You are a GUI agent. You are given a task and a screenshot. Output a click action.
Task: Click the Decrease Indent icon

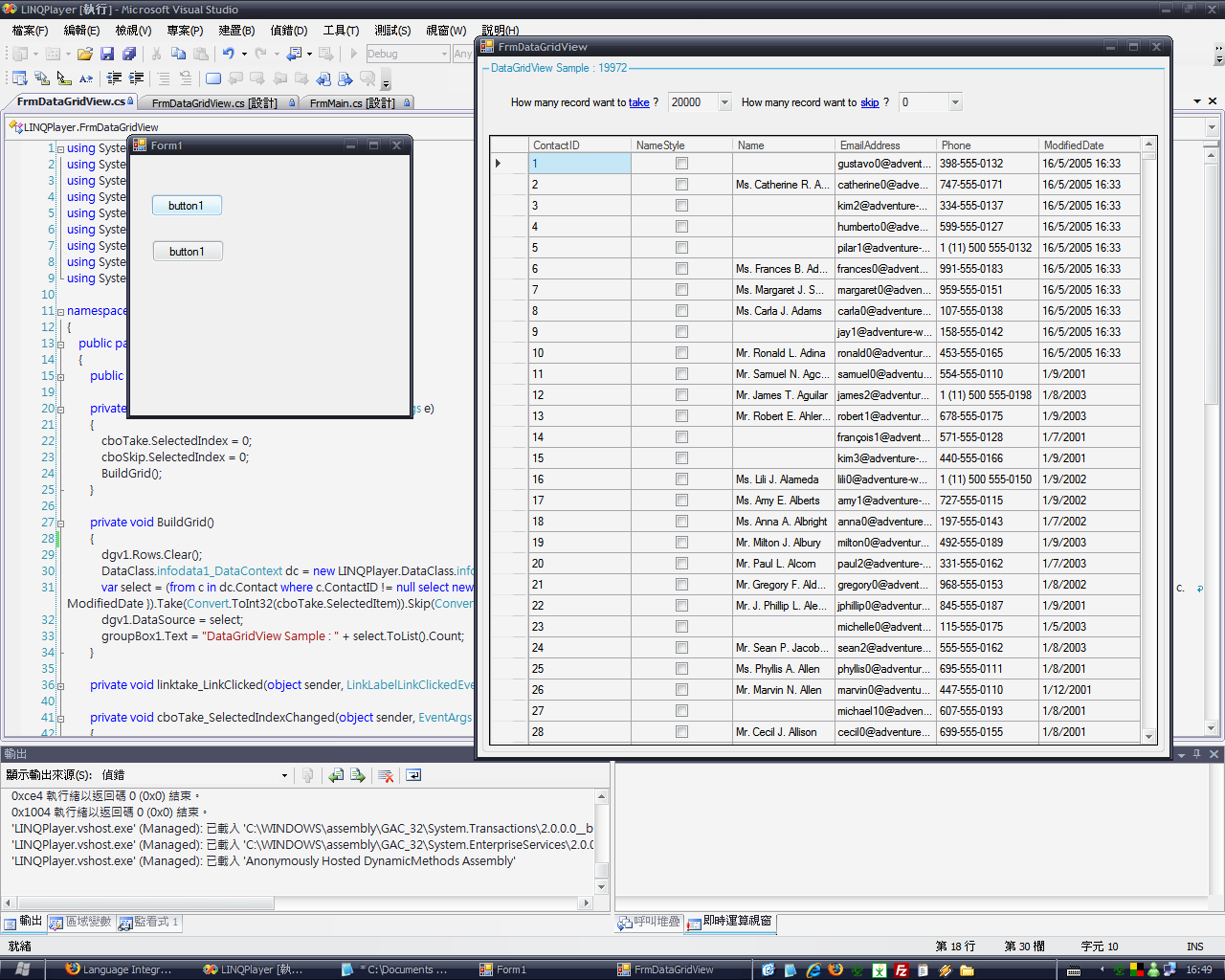tap(114, 78)
